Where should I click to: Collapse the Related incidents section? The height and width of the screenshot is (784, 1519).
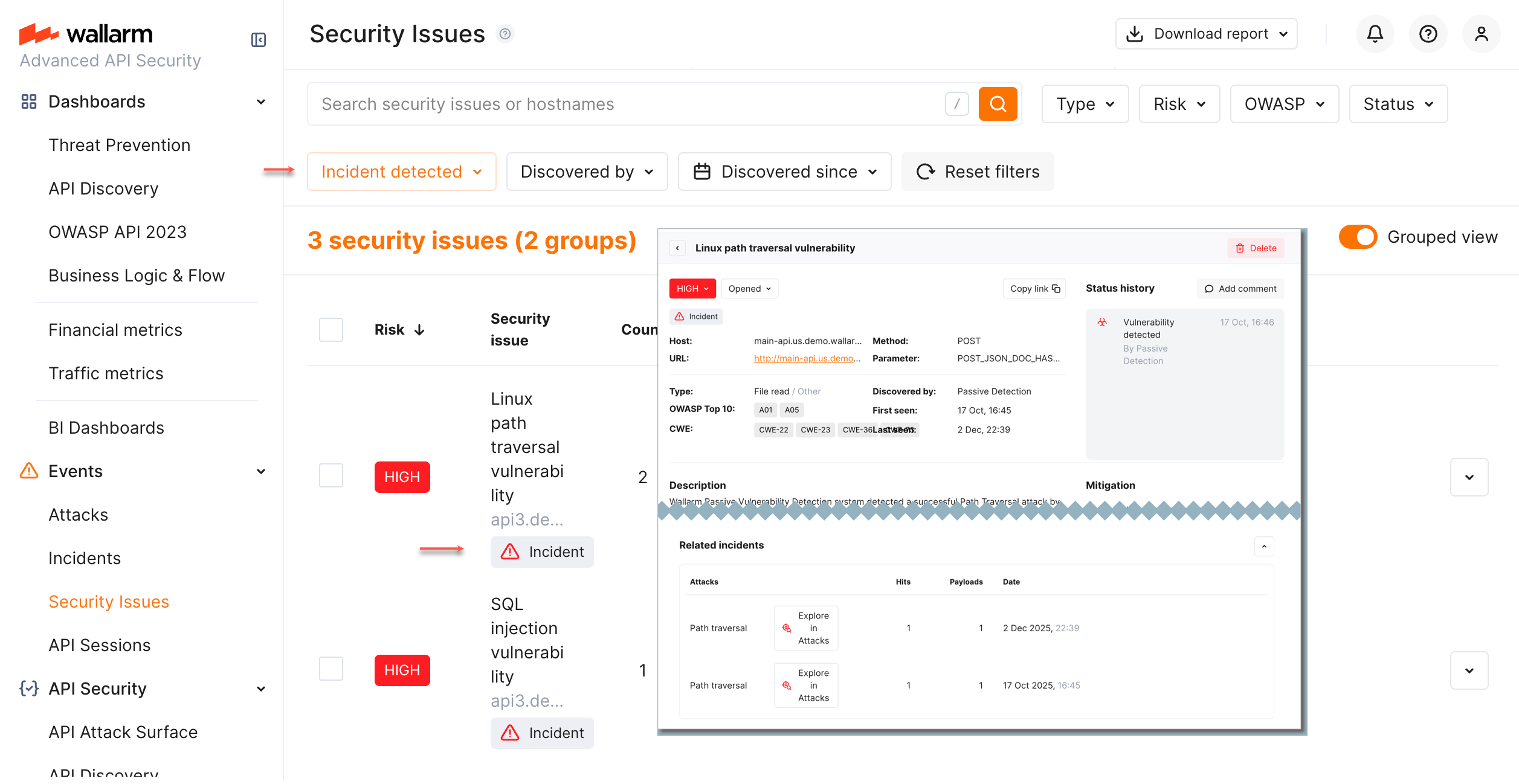[1263, 547]
